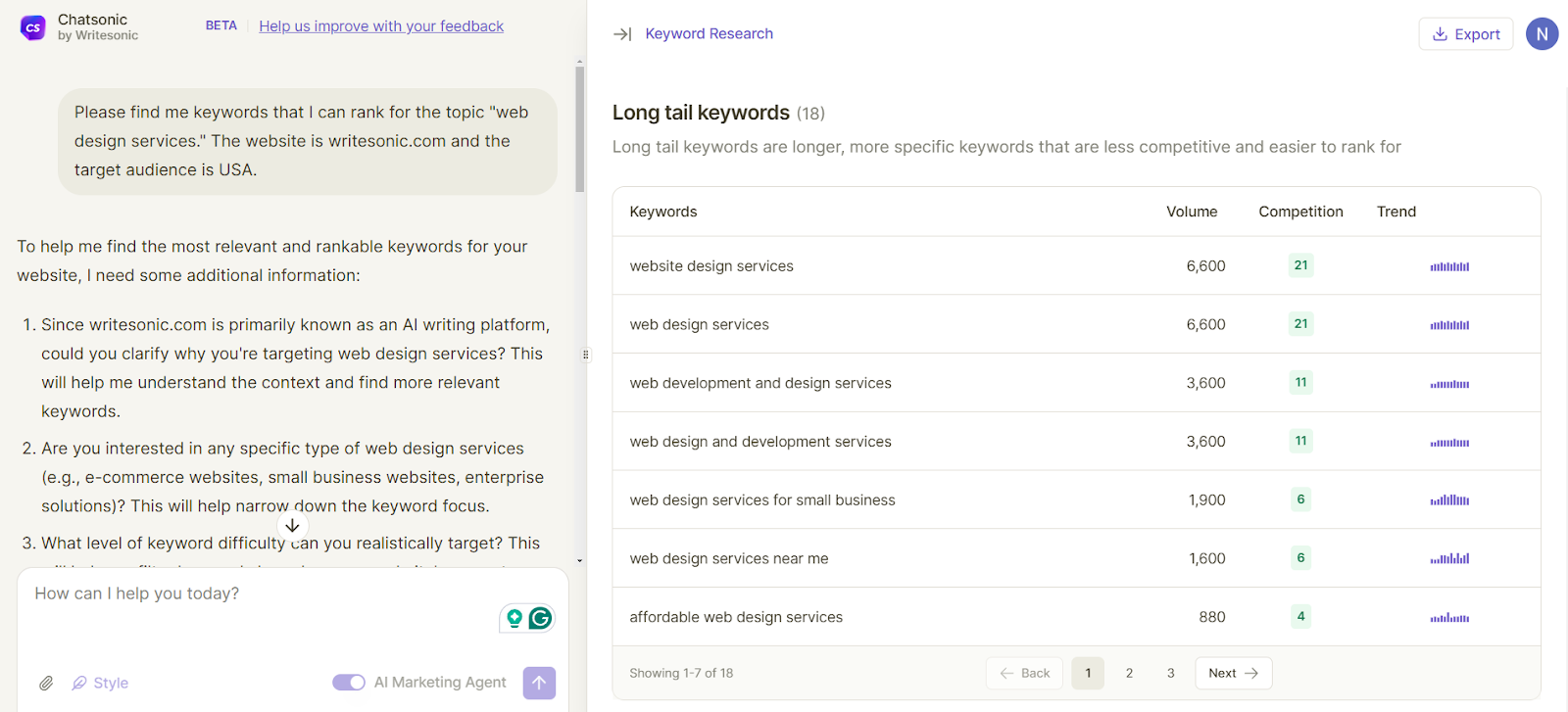Viewport: 1568px width, 712px height.
Task: Go to the Next page of keywords
Action: pos(1233,673)
